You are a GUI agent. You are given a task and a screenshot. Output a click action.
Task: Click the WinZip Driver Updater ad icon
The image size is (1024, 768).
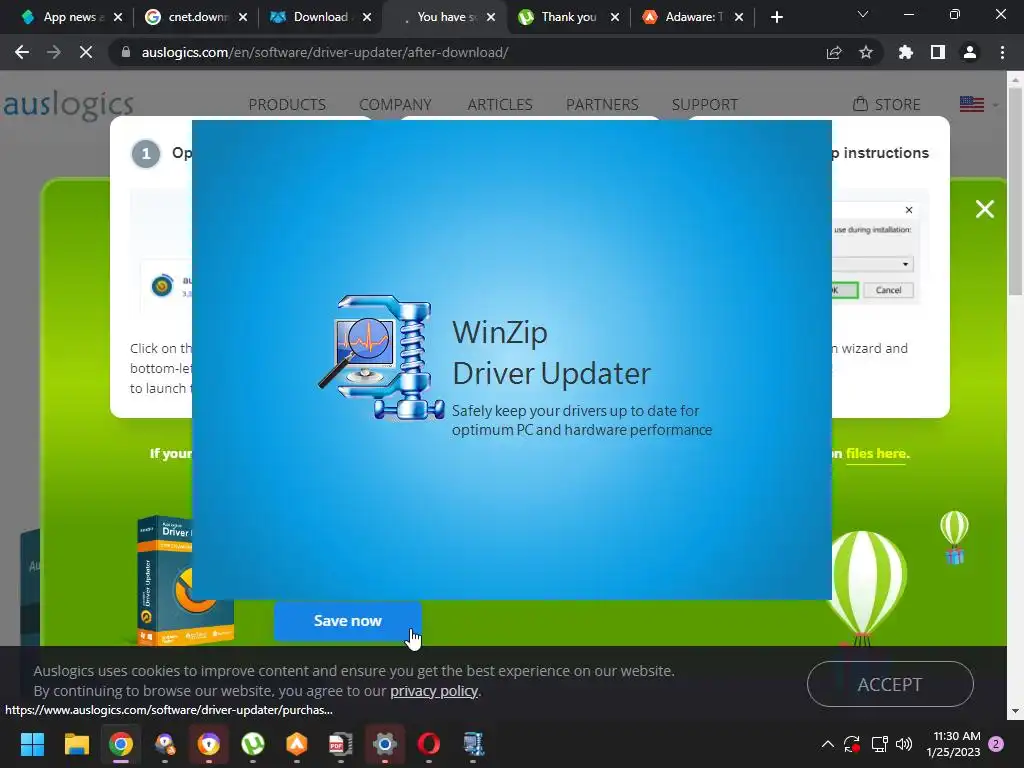point(381,357)
